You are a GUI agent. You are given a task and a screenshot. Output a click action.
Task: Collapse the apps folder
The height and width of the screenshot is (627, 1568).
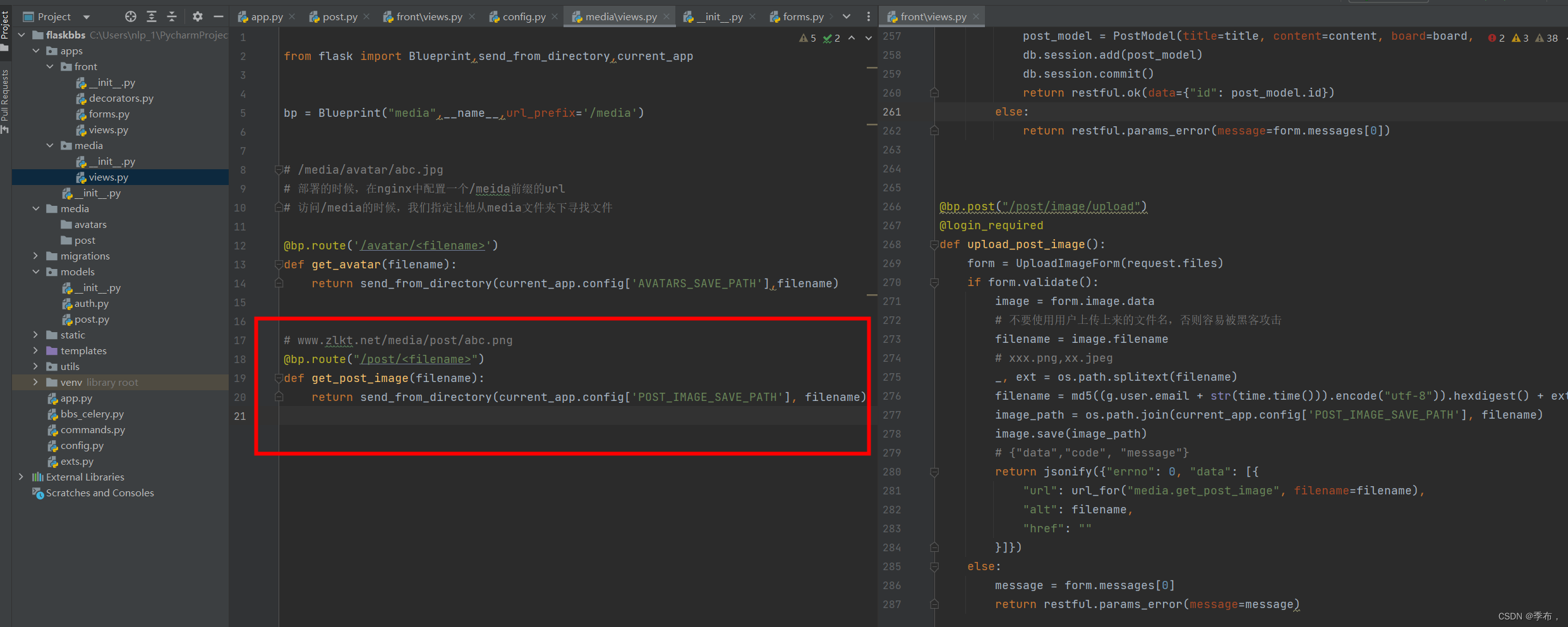(36, 51)
